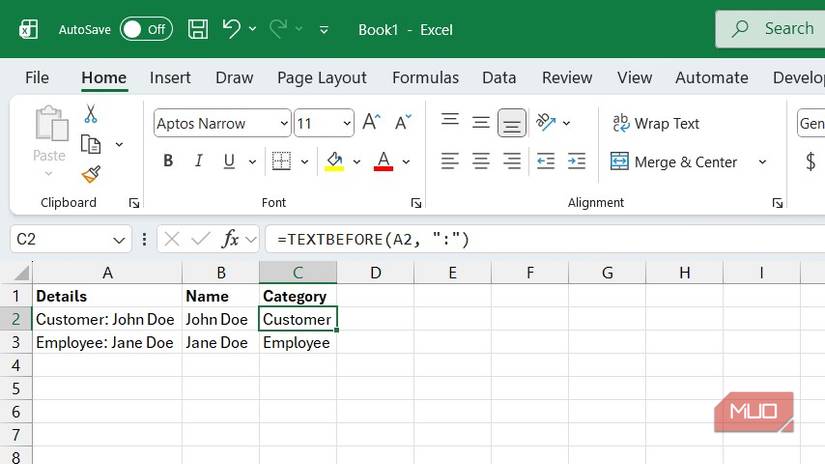This screenshot has width=825, height=464.
Task: Click the formula bar with TEXTBEFORE formula
Action: [x=545, y=239]
